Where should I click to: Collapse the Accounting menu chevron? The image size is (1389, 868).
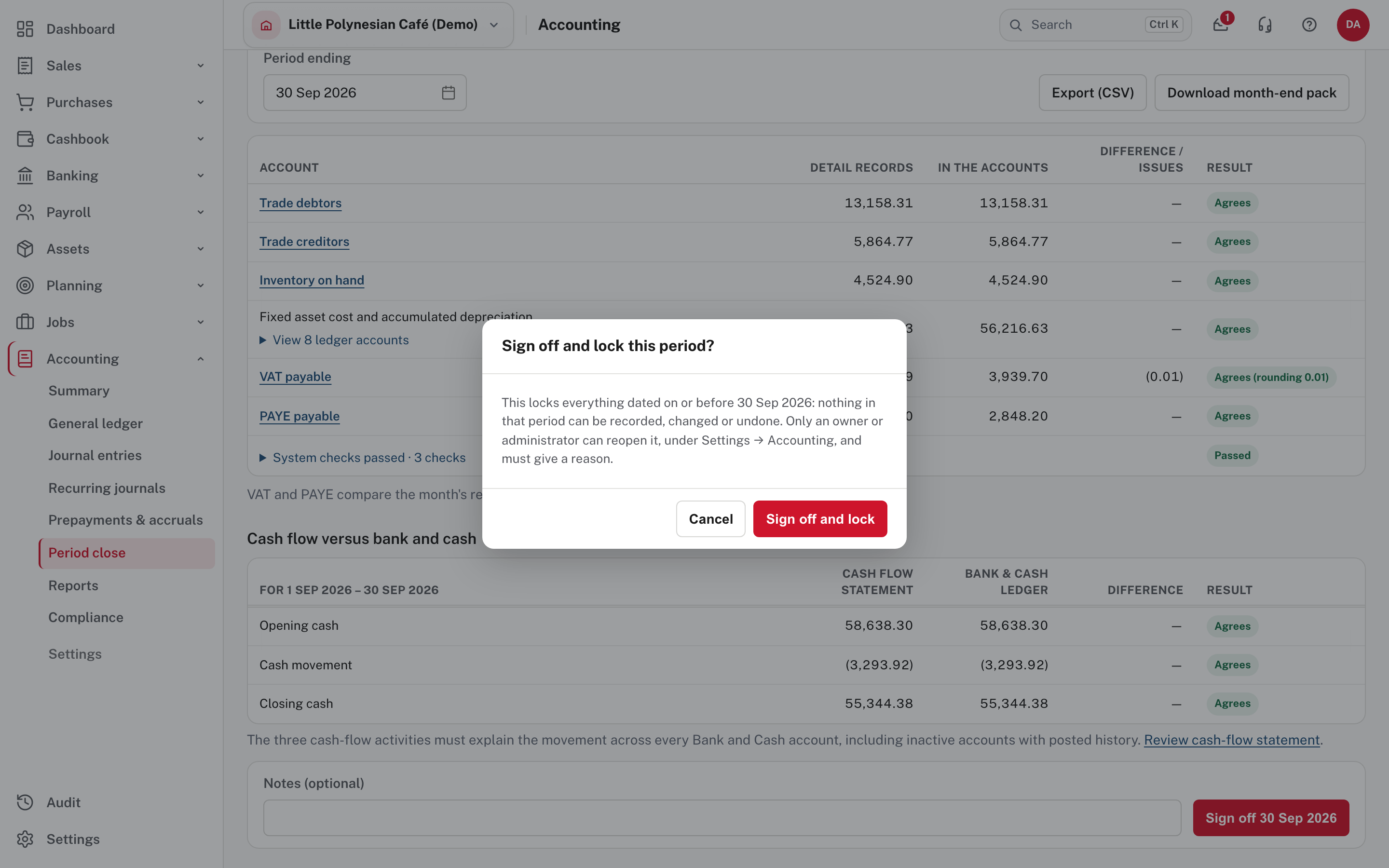(201, 359)
